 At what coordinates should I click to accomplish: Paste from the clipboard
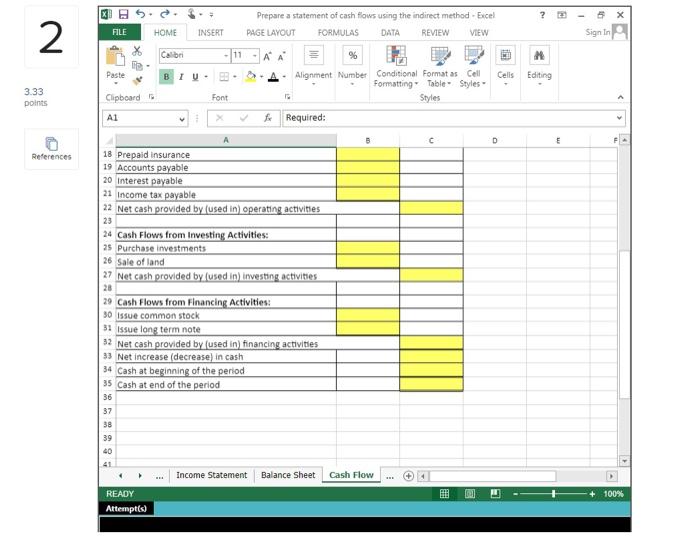[115, 65]
